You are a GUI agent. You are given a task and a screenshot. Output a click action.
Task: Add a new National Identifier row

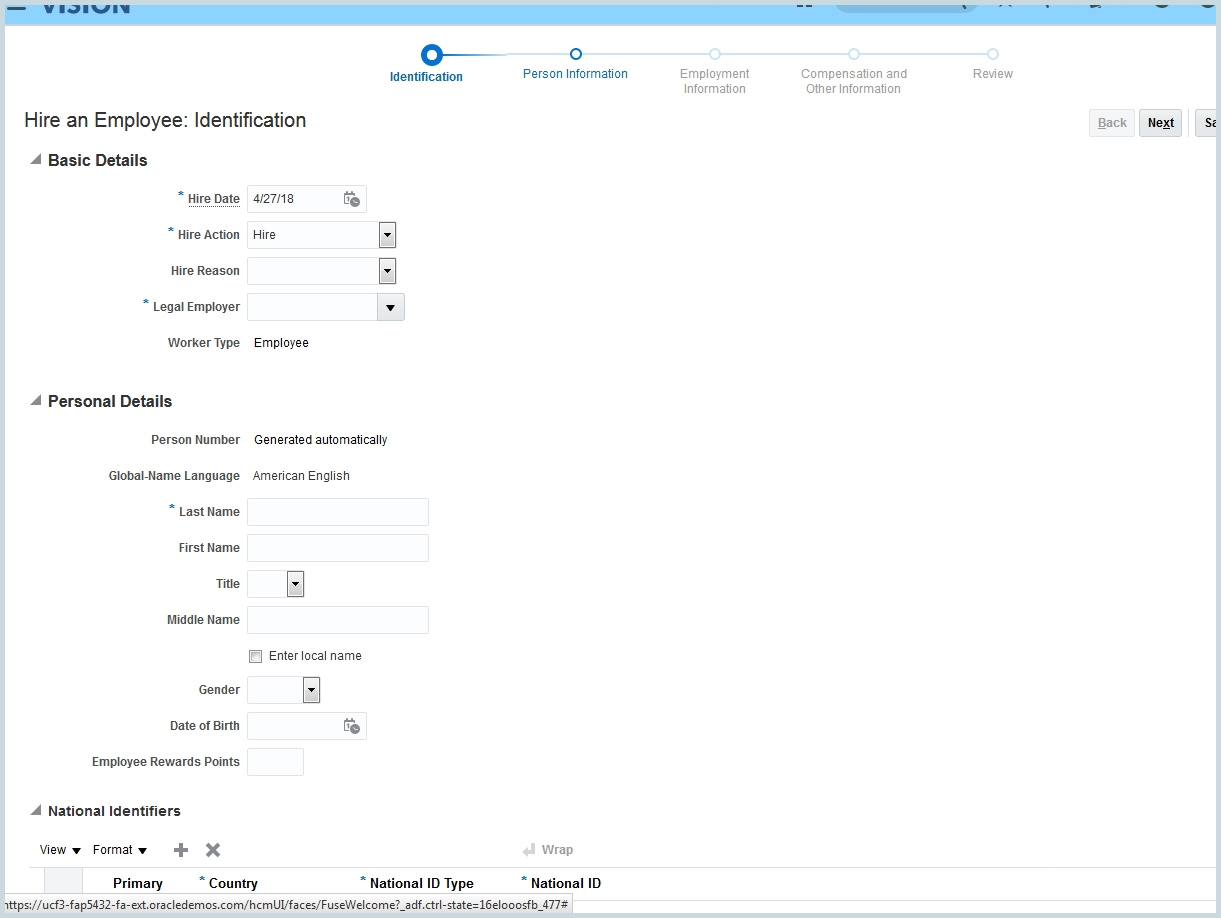pyautogui.click(x=181, y=850)
